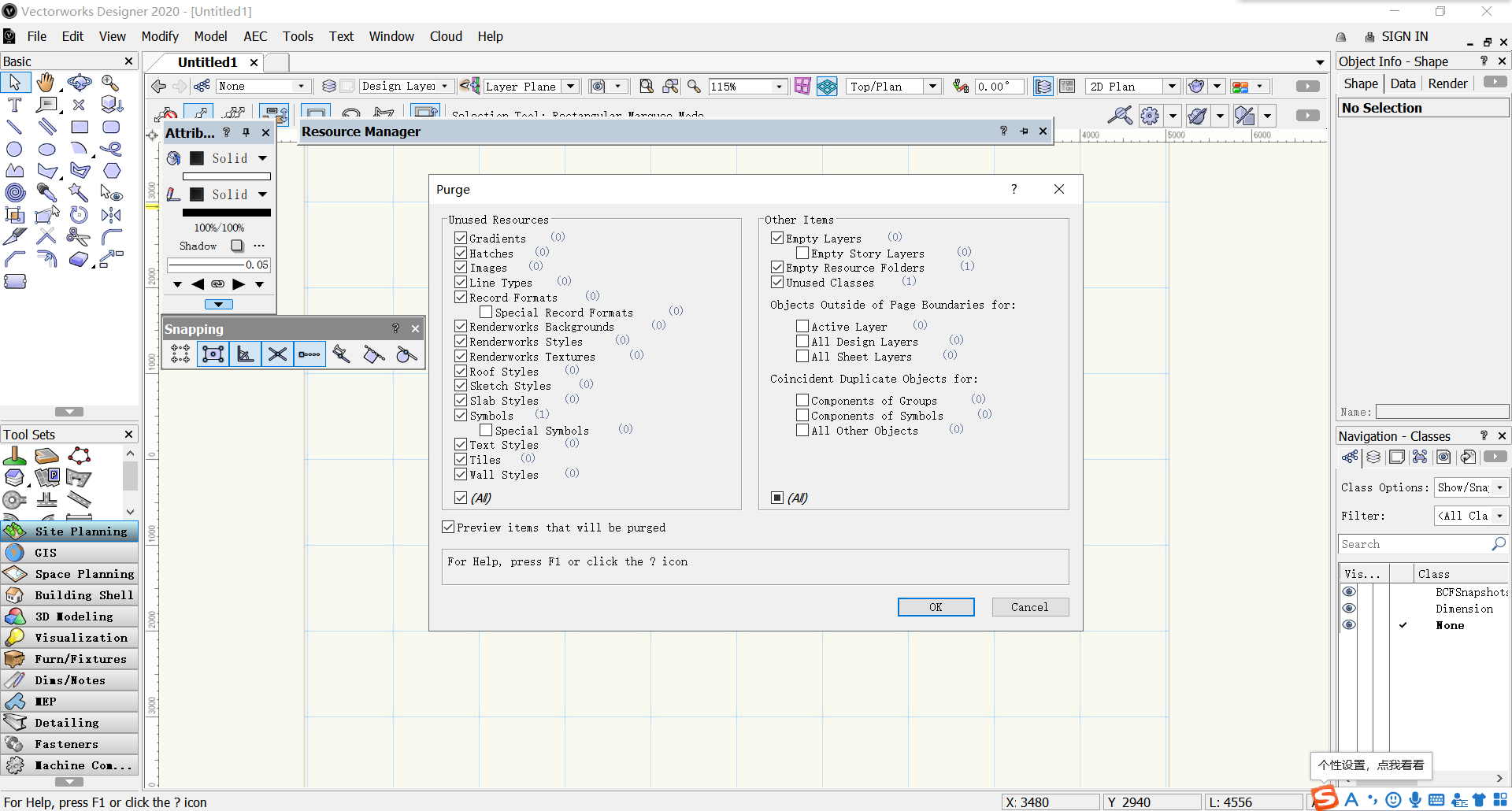Open the Design Layer dropdown

tap(406, 86)
